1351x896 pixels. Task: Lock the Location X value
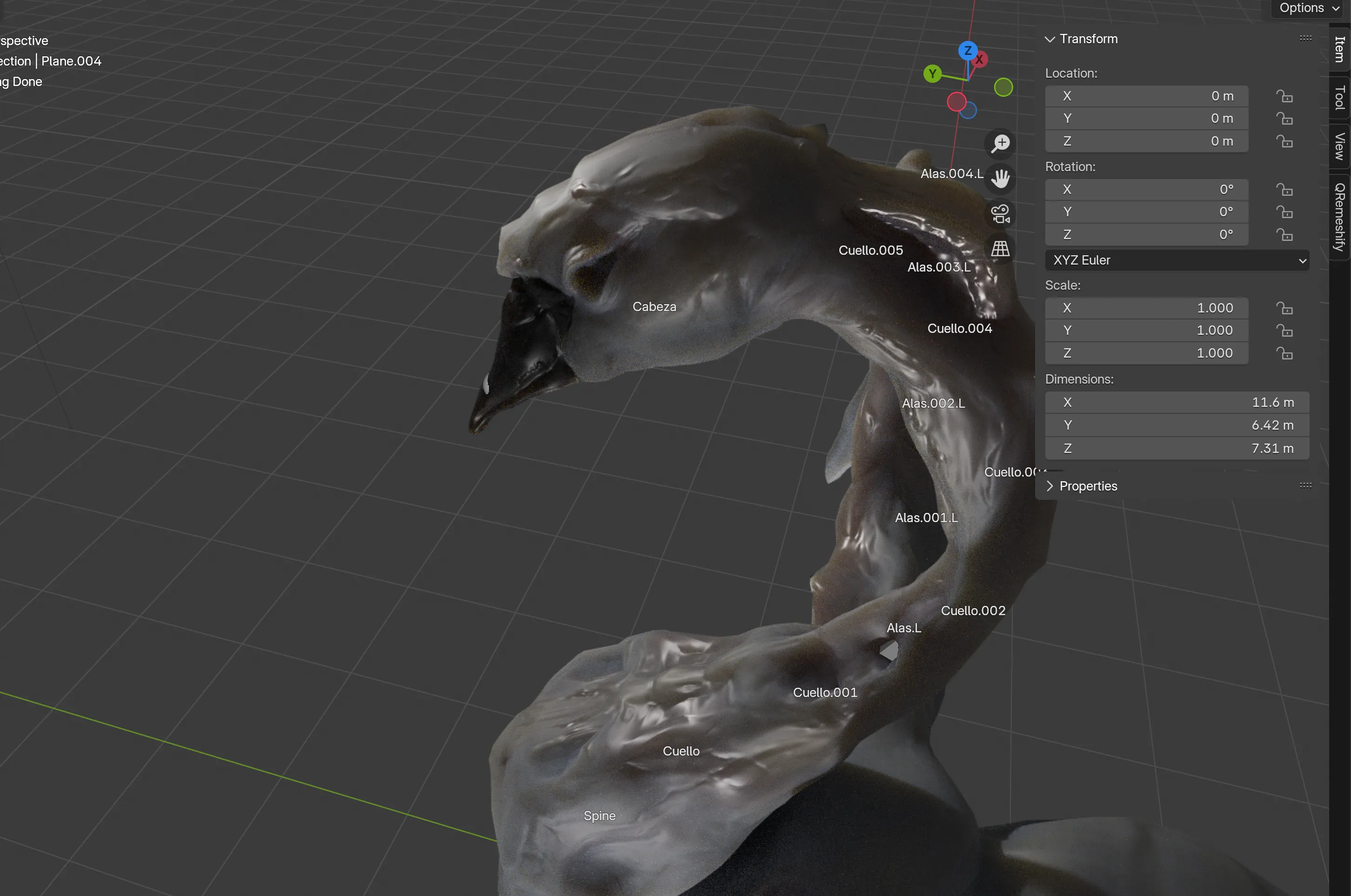[x=1286, y=96]
